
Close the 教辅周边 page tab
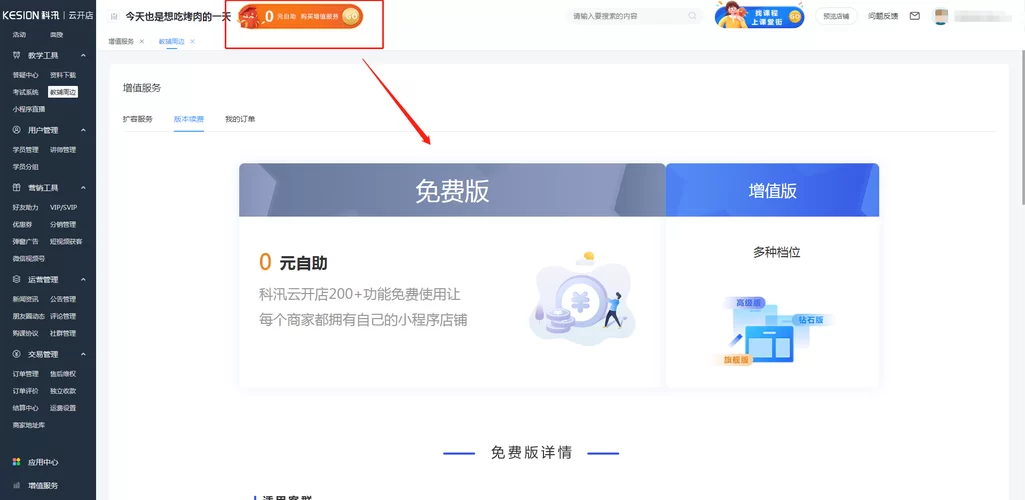(x=192, y=41)
